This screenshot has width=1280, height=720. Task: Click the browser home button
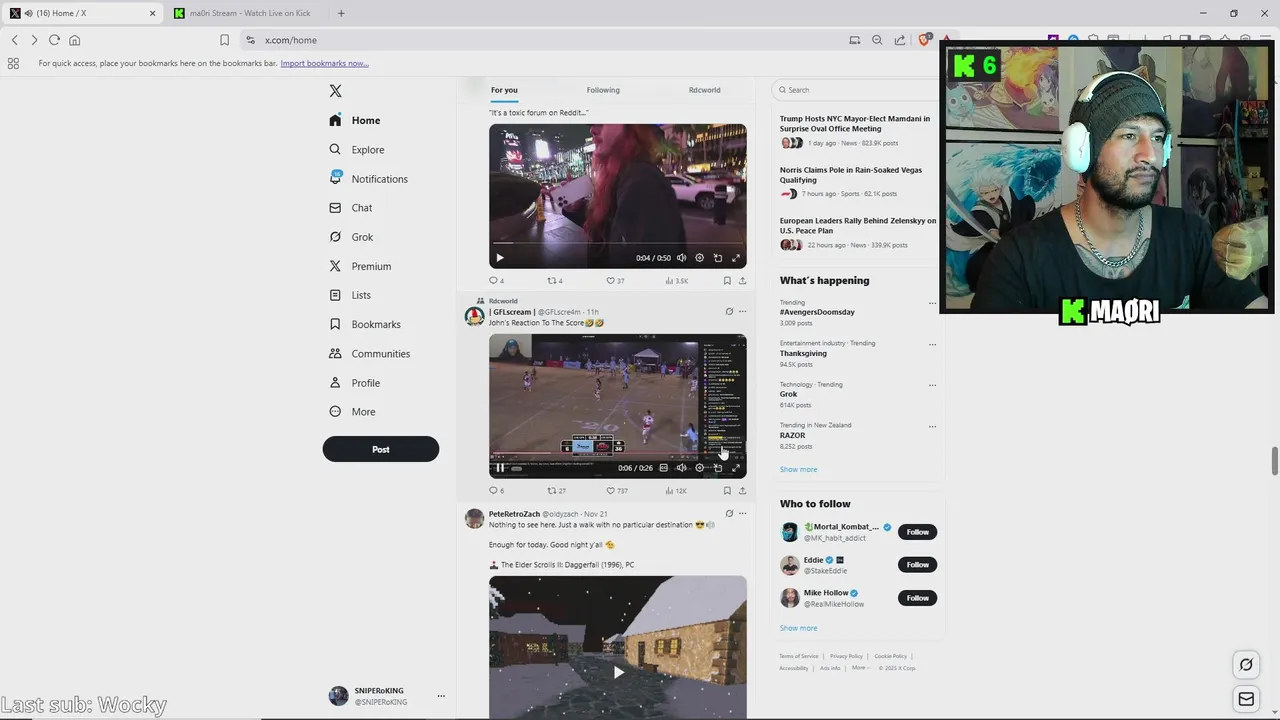[x=74, y=40]
